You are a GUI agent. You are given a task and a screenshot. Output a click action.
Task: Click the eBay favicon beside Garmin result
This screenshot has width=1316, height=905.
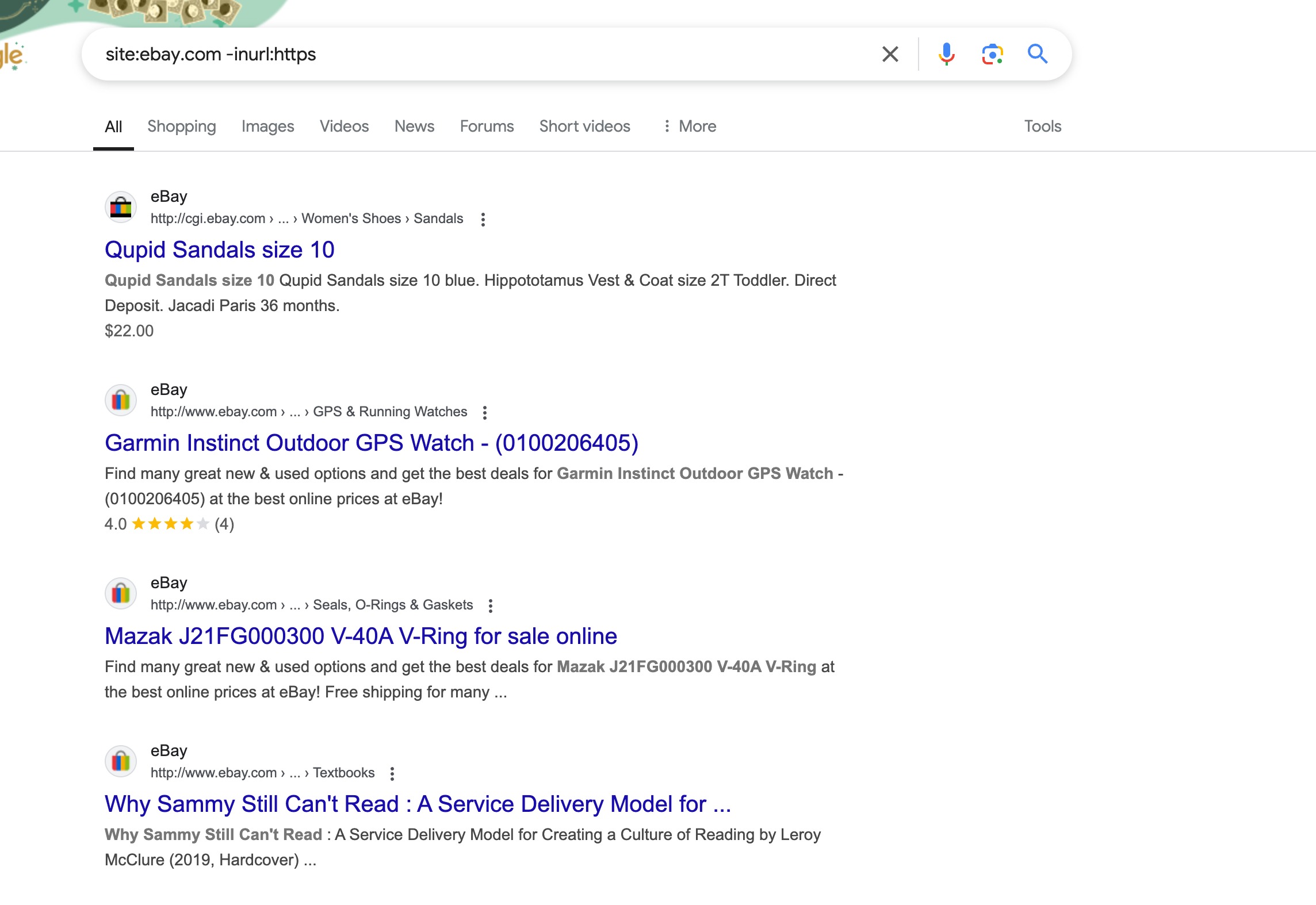tap(121, 400)
